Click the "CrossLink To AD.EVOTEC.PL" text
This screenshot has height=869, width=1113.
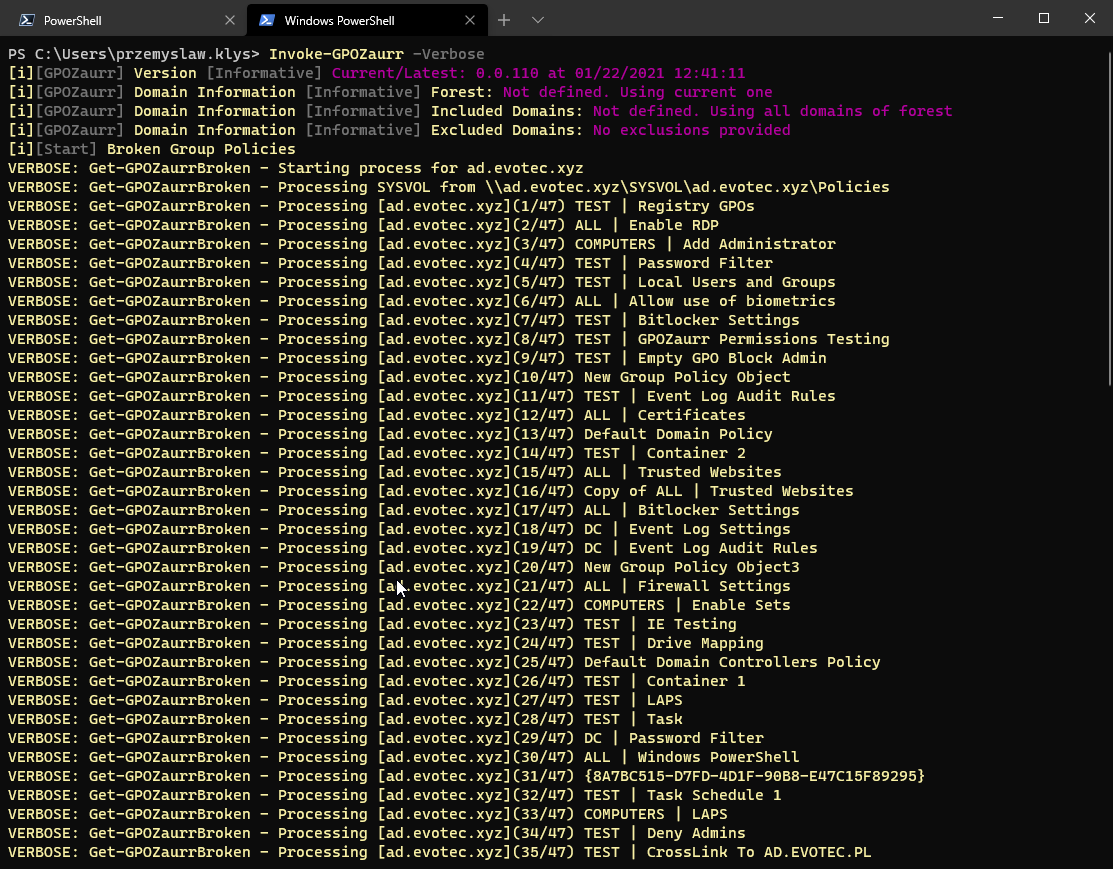click(759, 852)
